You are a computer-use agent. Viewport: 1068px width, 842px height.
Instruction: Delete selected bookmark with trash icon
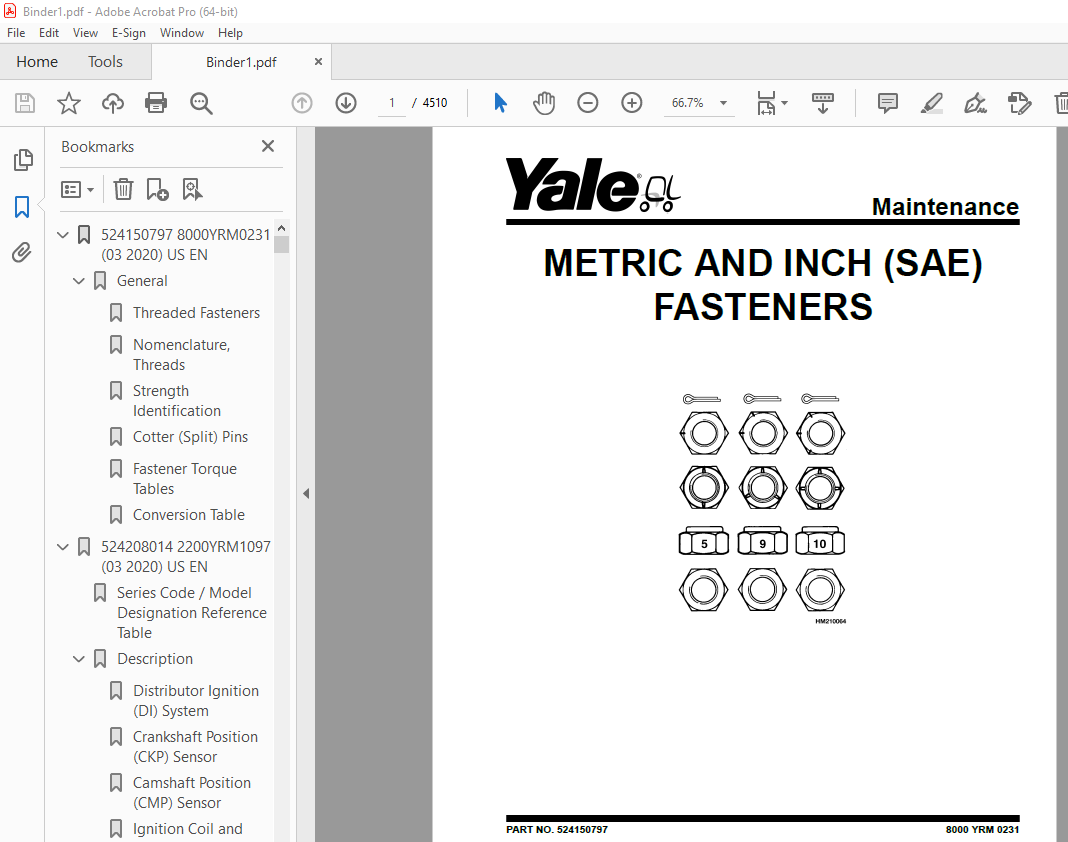point(123,189)
